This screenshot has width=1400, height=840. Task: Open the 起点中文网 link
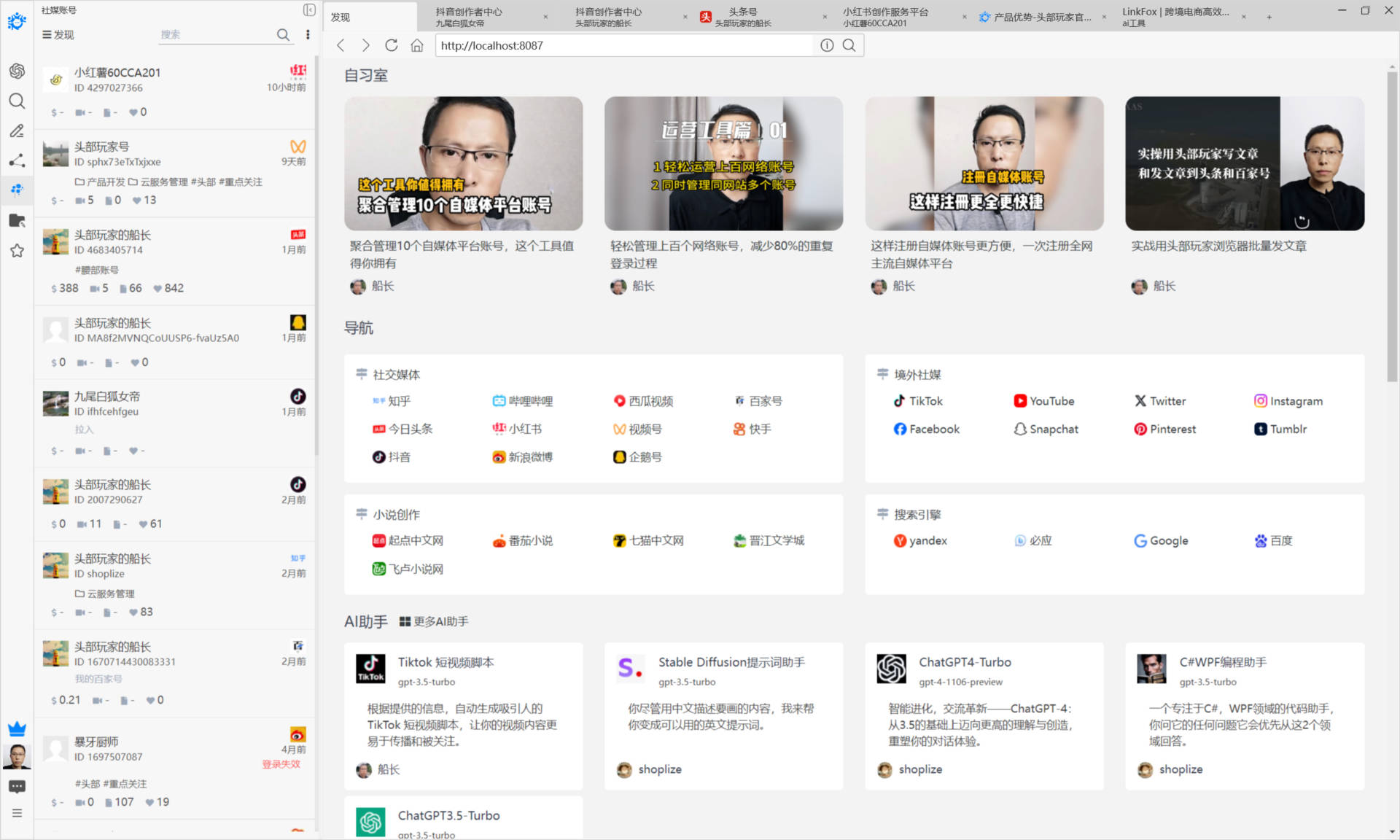coord(408,540)
